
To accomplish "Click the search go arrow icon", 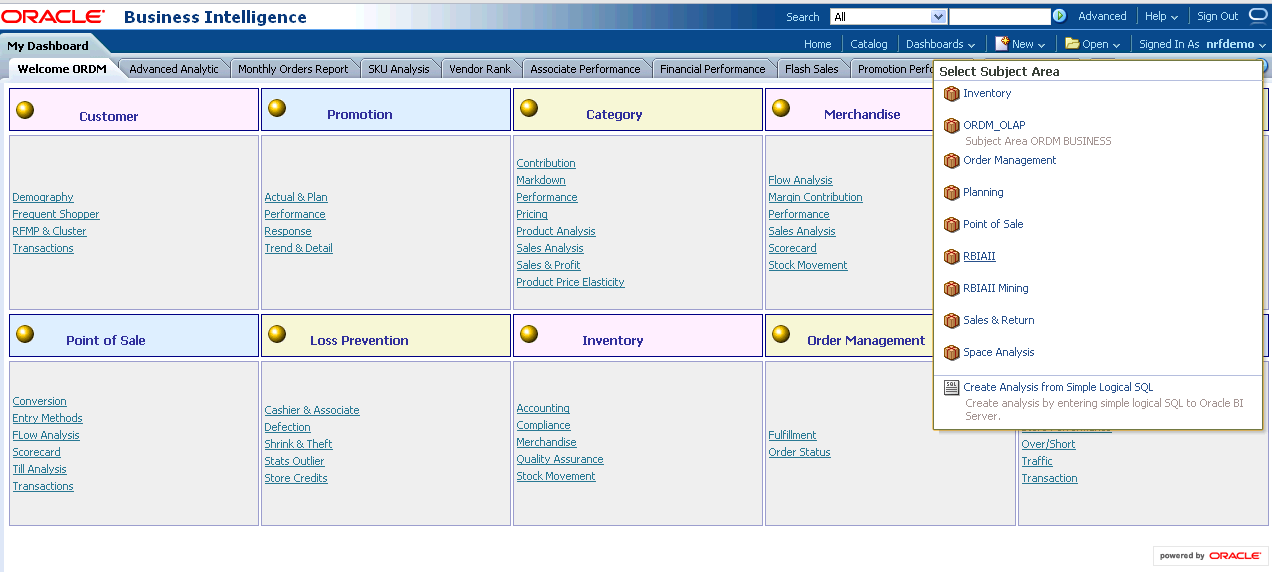I will point(1059,16).
